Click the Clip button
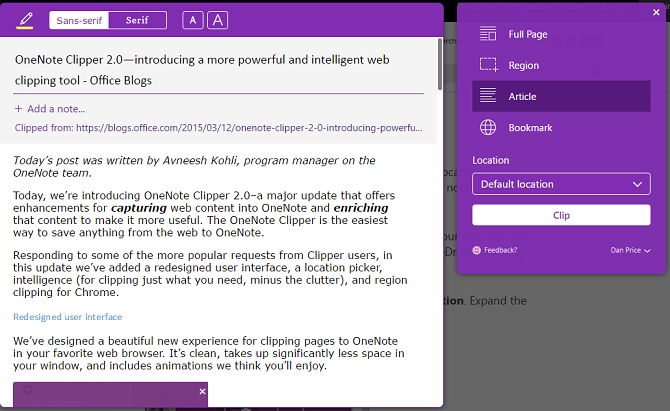This screenshot has height=411, width=670. 561,215
